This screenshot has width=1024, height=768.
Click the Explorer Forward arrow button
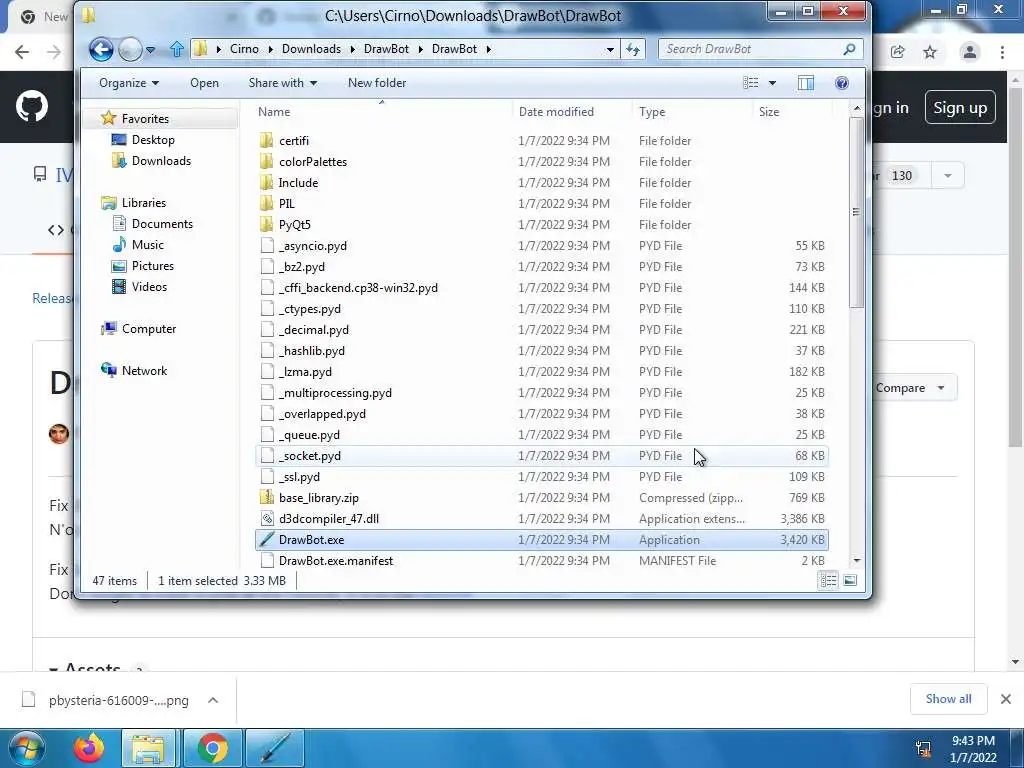click(x=130, y=49)
